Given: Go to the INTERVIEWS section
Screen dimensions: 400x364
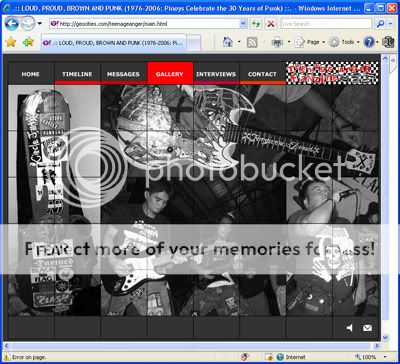Looking at the screenshot, I should tap(216, 74).
